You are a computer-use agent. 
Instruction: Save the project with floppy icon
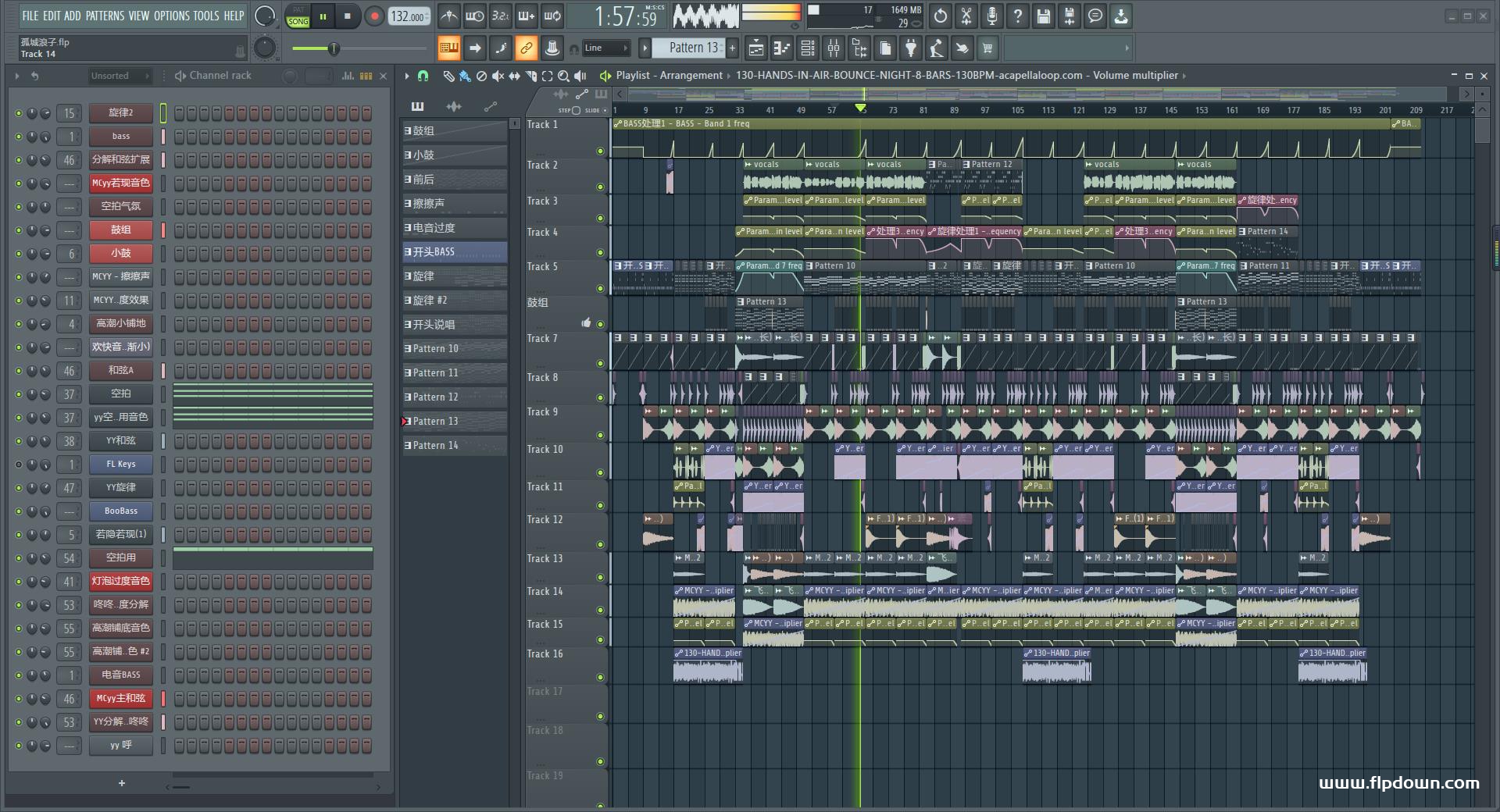pyautogui.click(x=1043, y=16)
